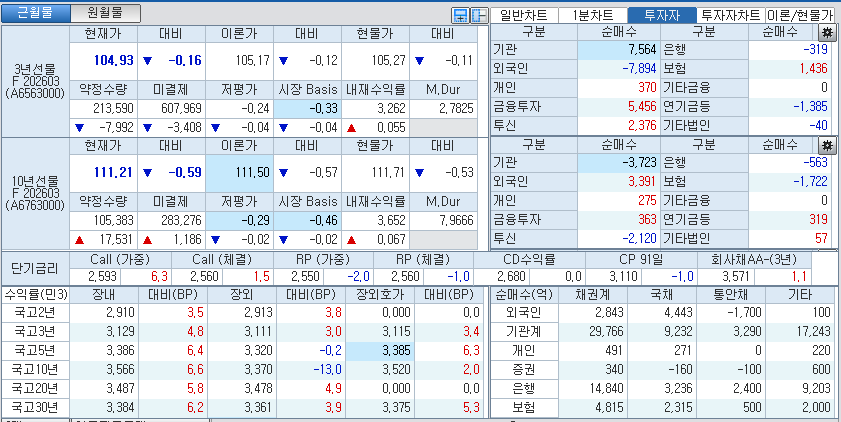Click the 금융투자 net buy value 5,456
The height and width of the screenshot is (422, 841).
click(x=643, y=106)
